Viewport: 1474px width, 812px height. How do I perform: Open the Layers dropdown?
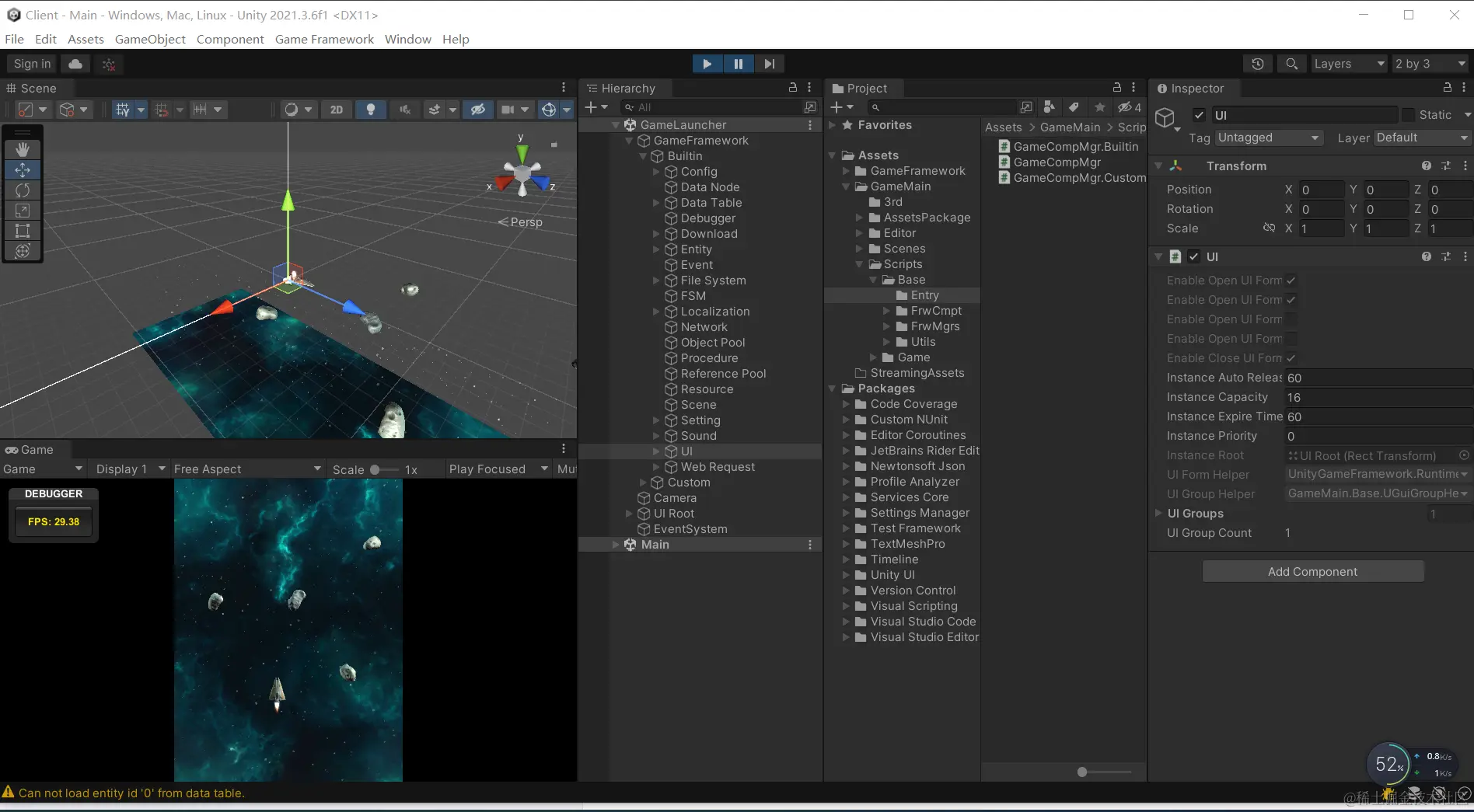1349,64
